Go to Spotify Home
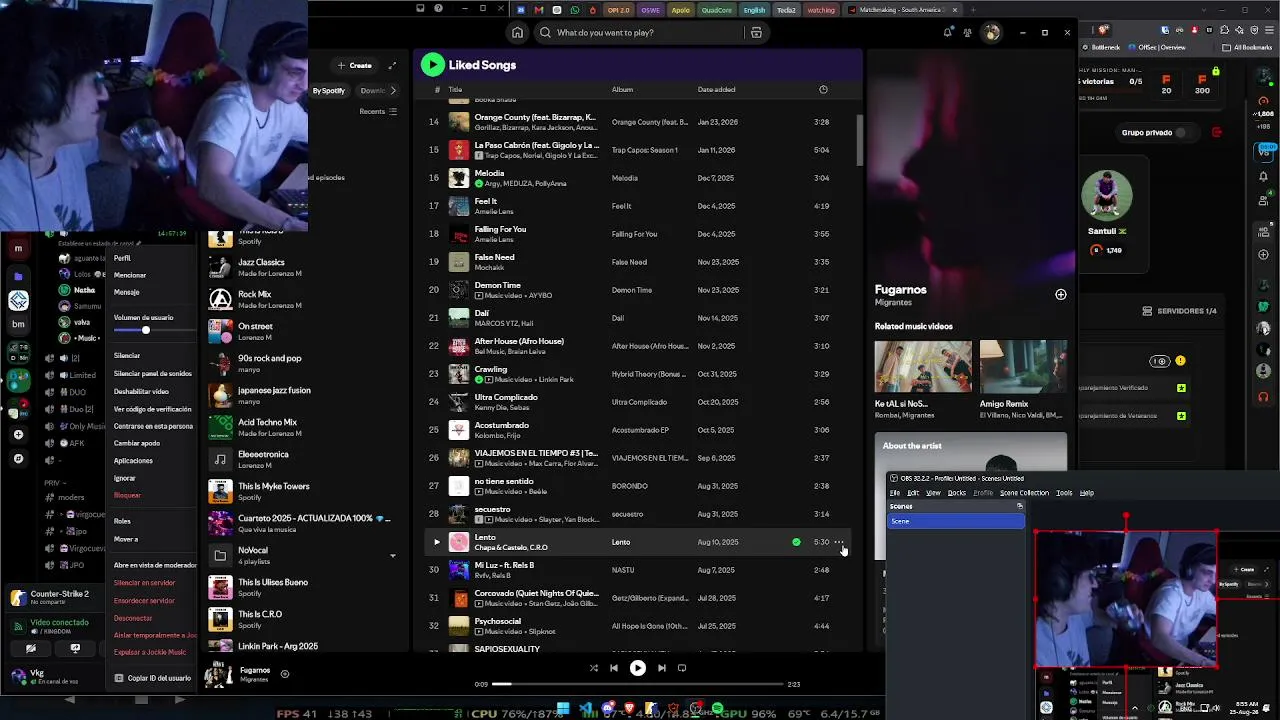Screen dimensions: 1280x720 tap(517, 32)
